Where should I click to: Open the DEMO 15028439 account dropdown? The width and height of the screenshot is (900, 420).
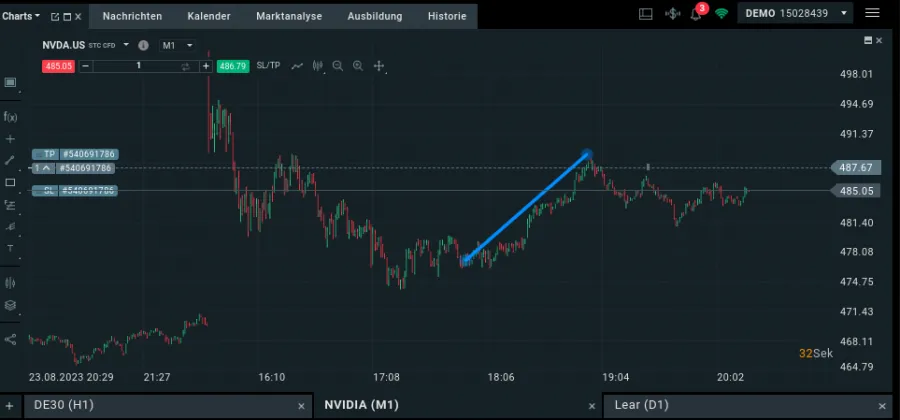(x=796, y=13)
